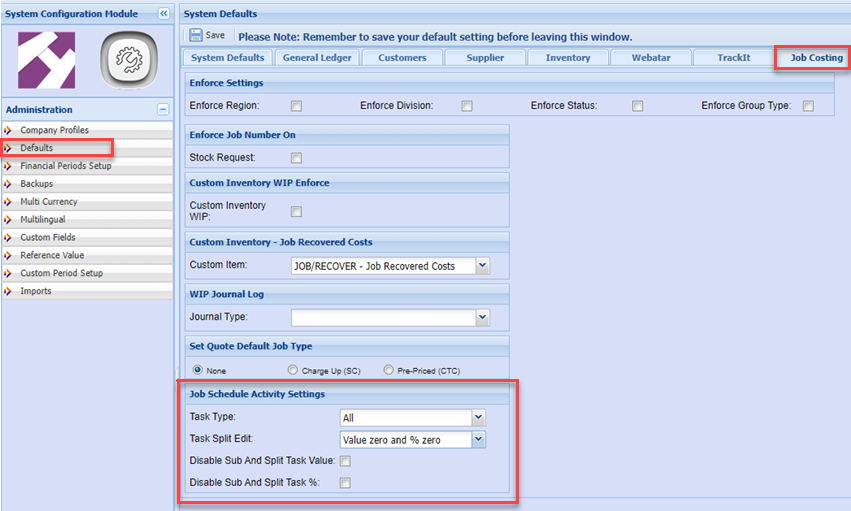
Task: Expand the Journal Type dropdown
Action: point(482,318)
